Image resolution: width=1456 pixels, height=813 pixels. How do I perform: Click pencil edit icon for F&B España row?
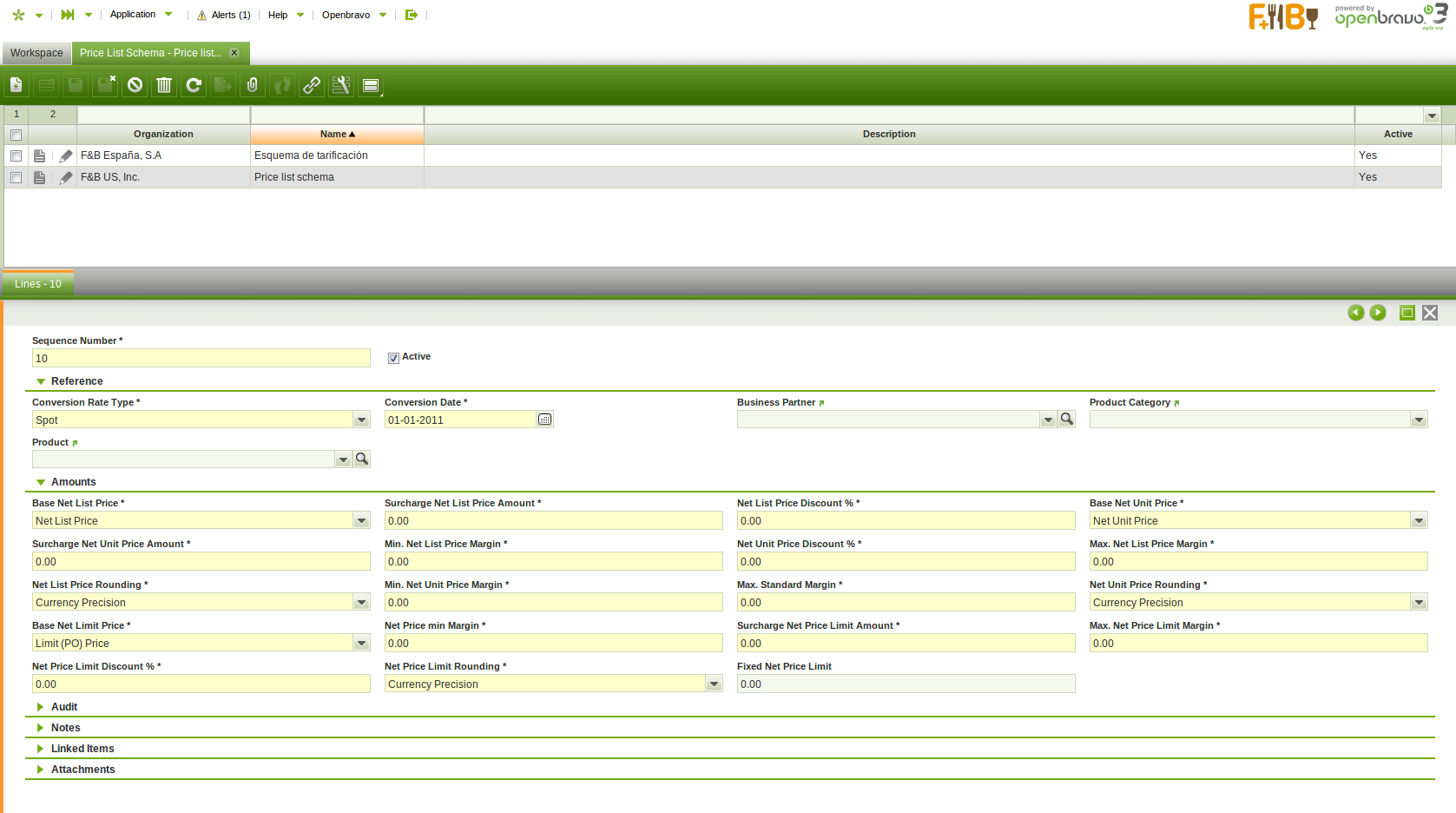66,155
